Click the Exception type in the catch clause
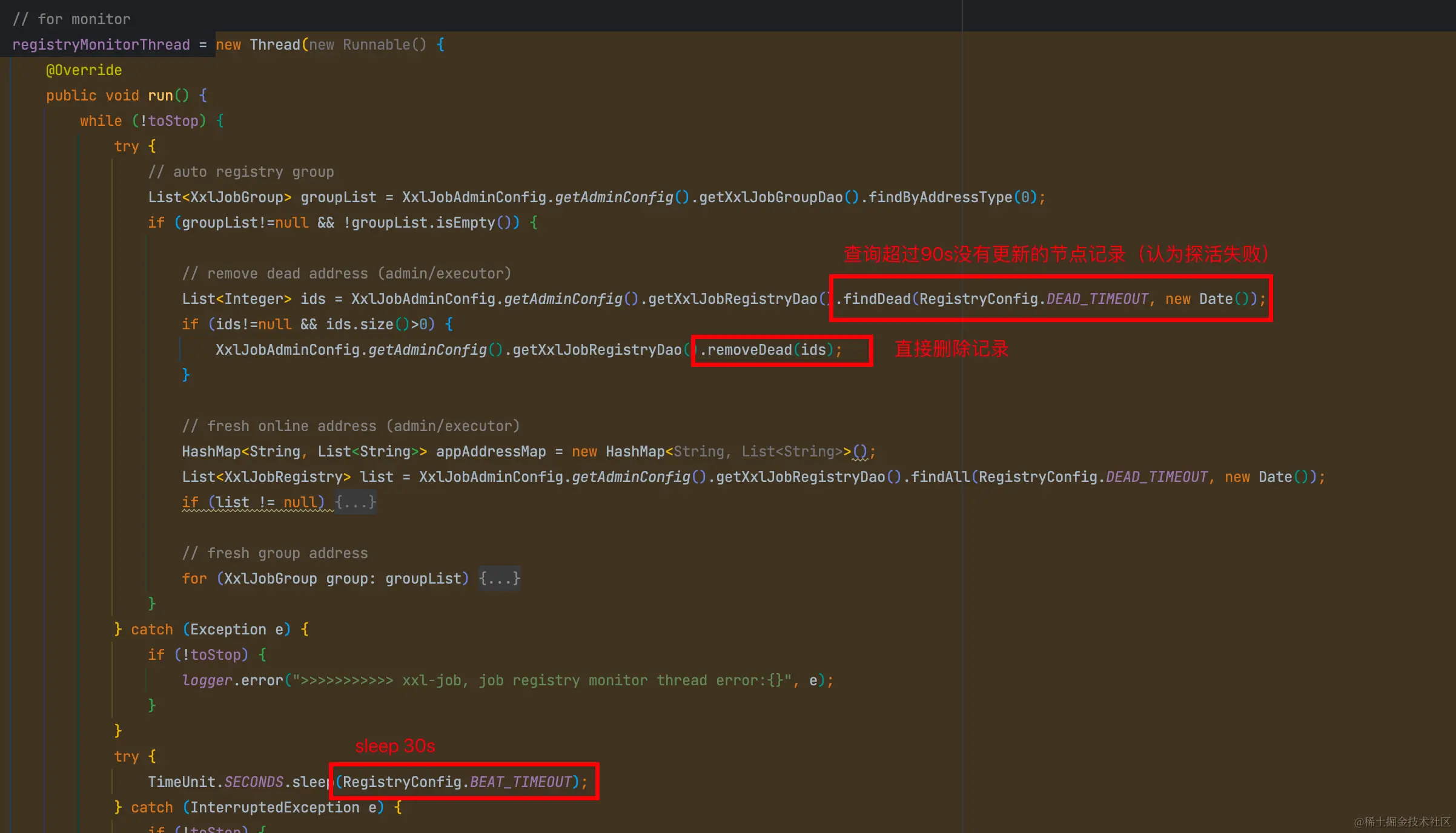Image resolution: width=1456 pixels, height=833 pixels. [x=228, y=630]
